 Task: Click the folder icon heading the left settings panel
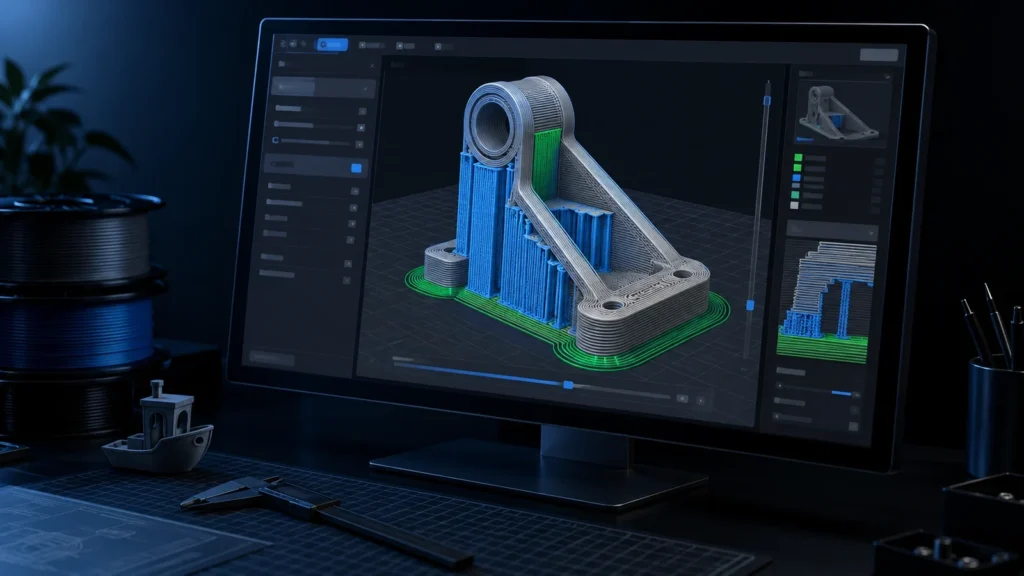[x=282, y=64]
